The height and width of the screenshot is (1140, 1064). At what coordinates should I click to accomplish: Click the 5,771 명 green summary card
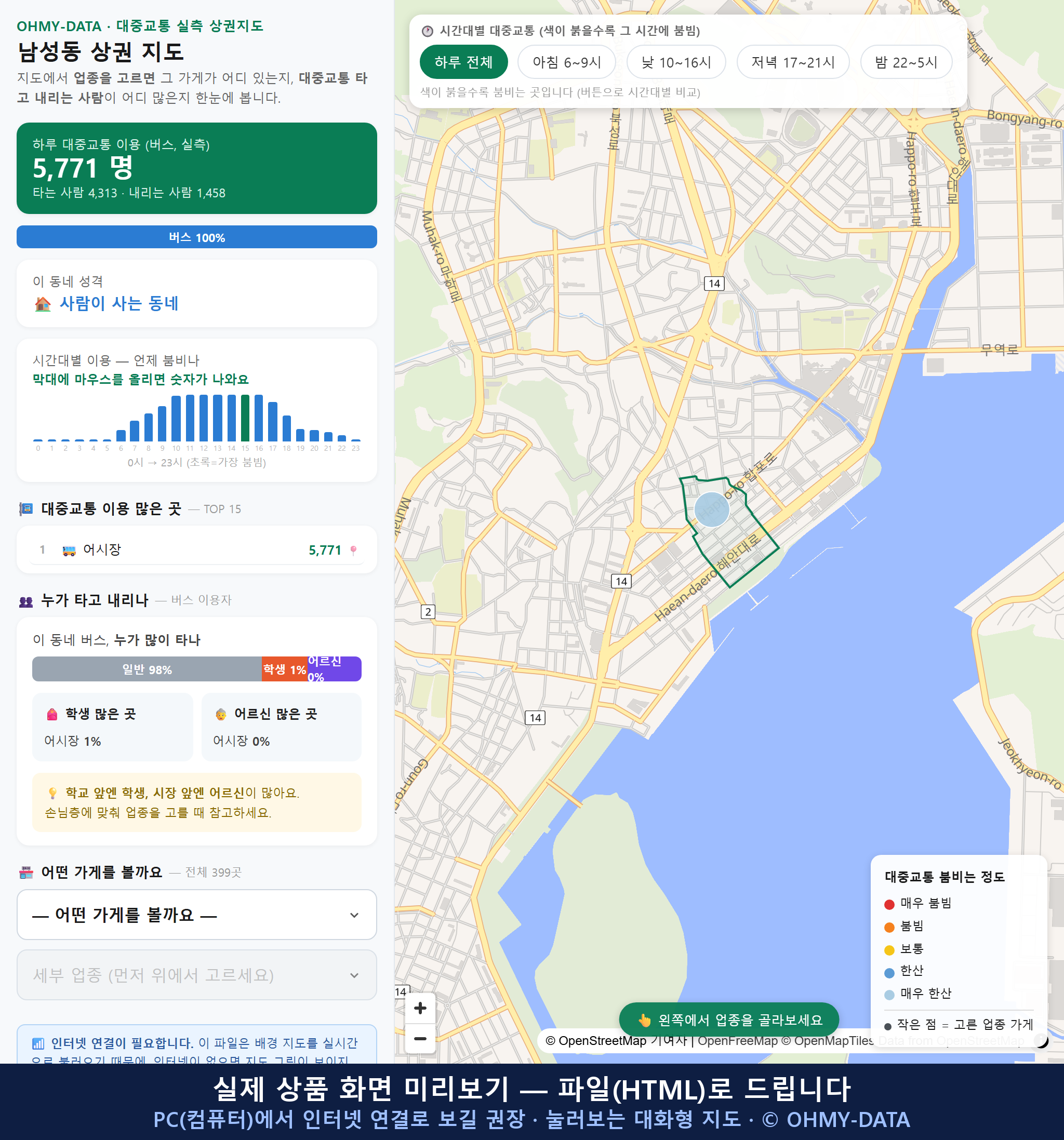(x=197, y=168)
